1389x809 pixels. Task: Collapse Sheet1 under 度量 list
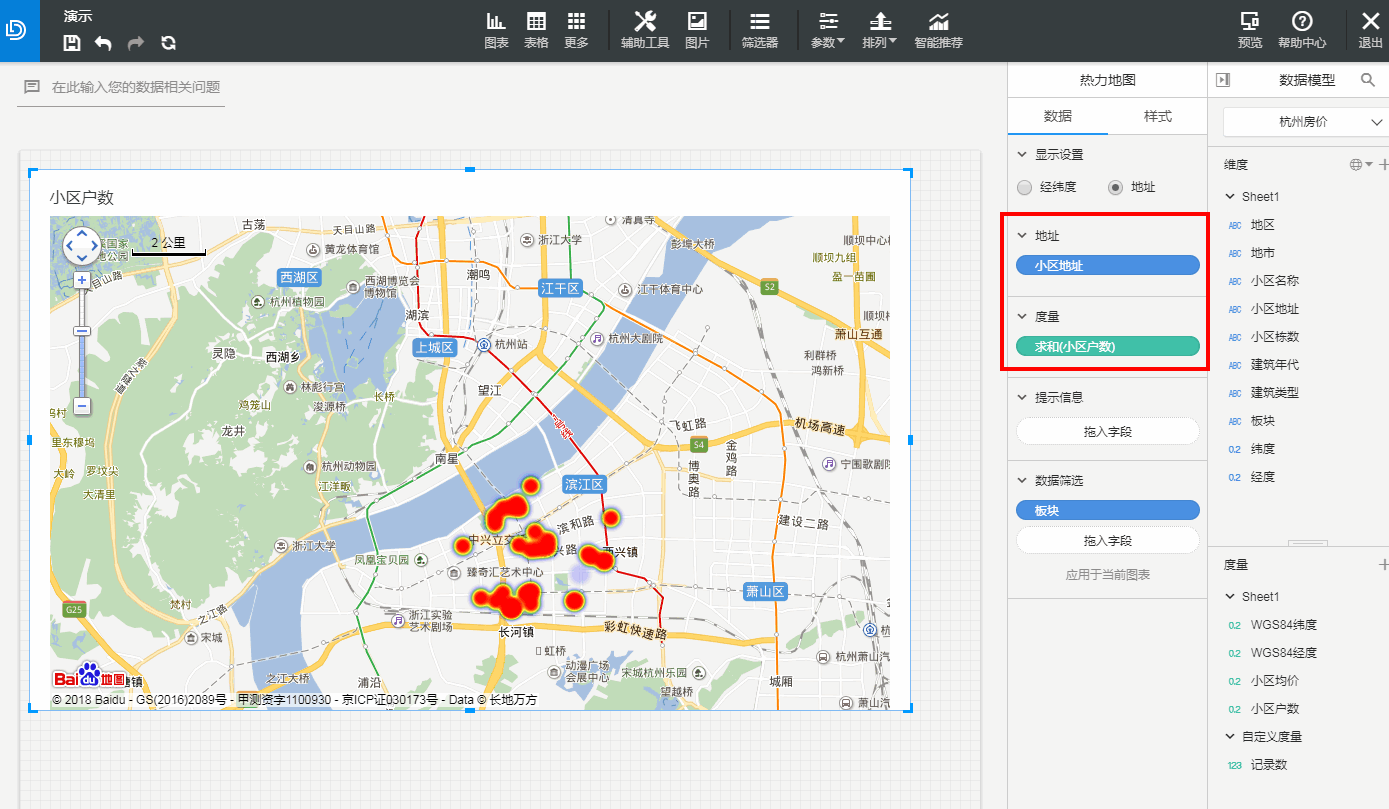point(1231,597)
